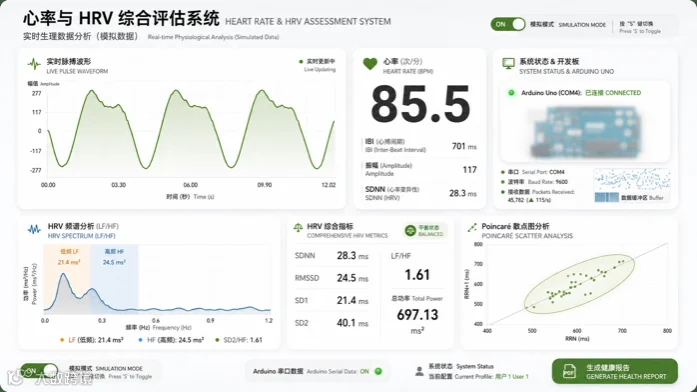The image size is (697, 392).
Task: Click the Baud Rate 9600 entry
Action: (534, 182)
